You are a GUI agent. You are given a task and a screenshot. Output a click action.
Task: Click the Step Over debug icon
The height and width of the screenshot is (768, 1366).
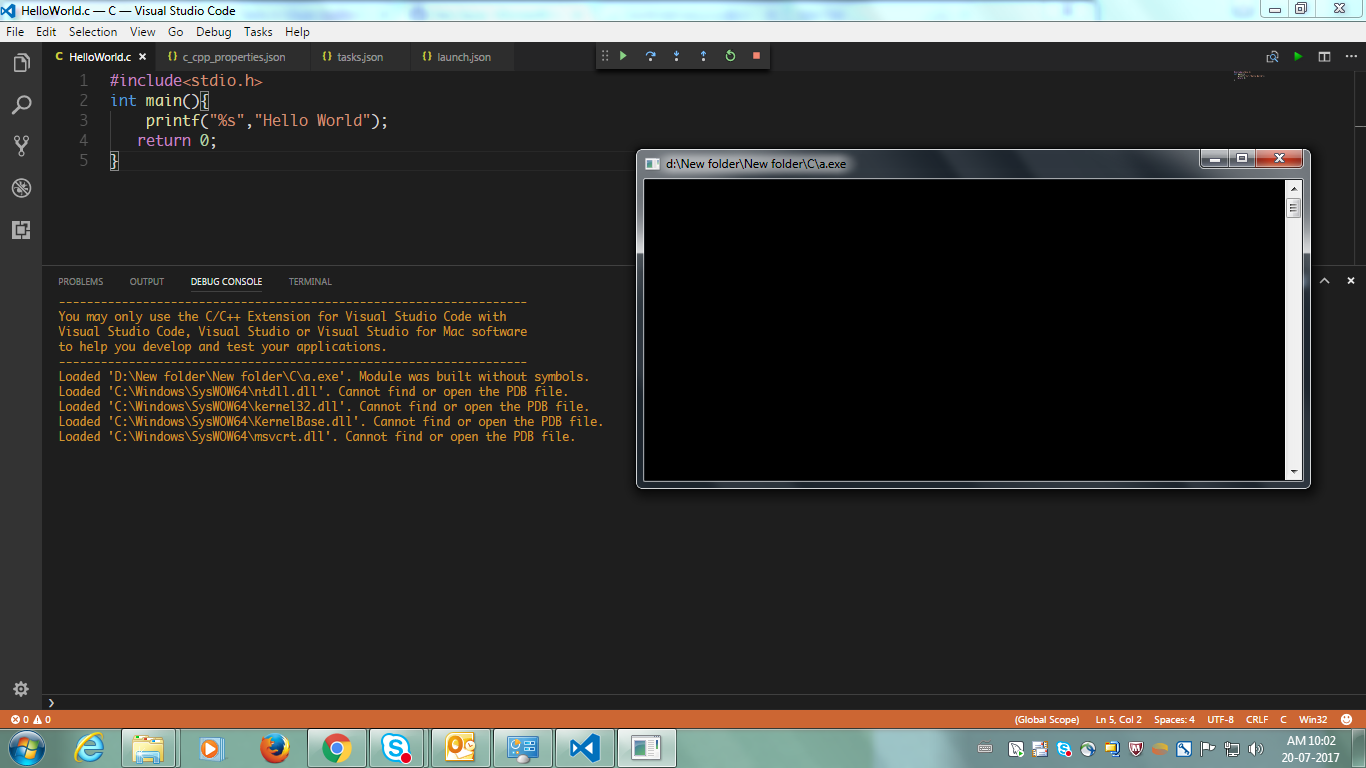click(x=650, y=56)
